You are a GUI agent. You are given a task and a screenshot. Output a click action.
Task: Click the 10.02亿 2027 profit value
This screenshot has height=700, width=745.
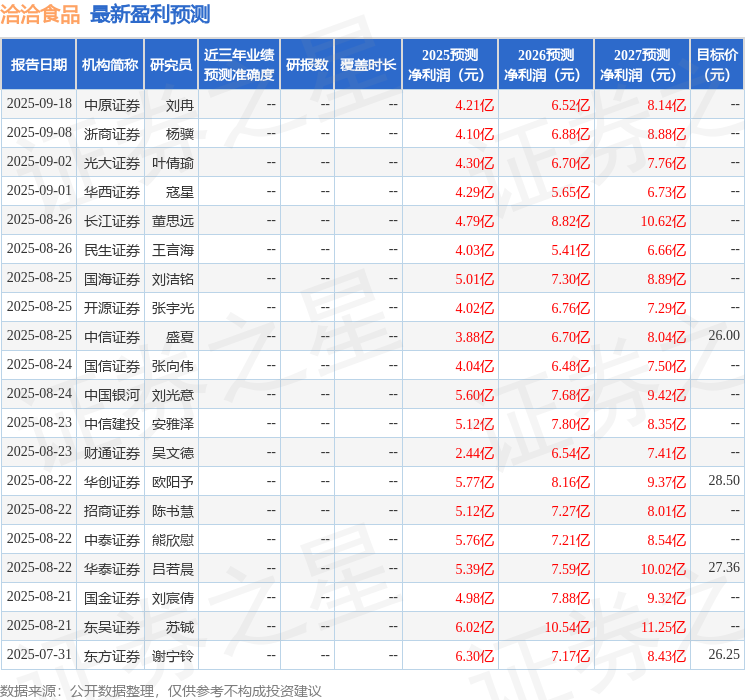[663, 569]
